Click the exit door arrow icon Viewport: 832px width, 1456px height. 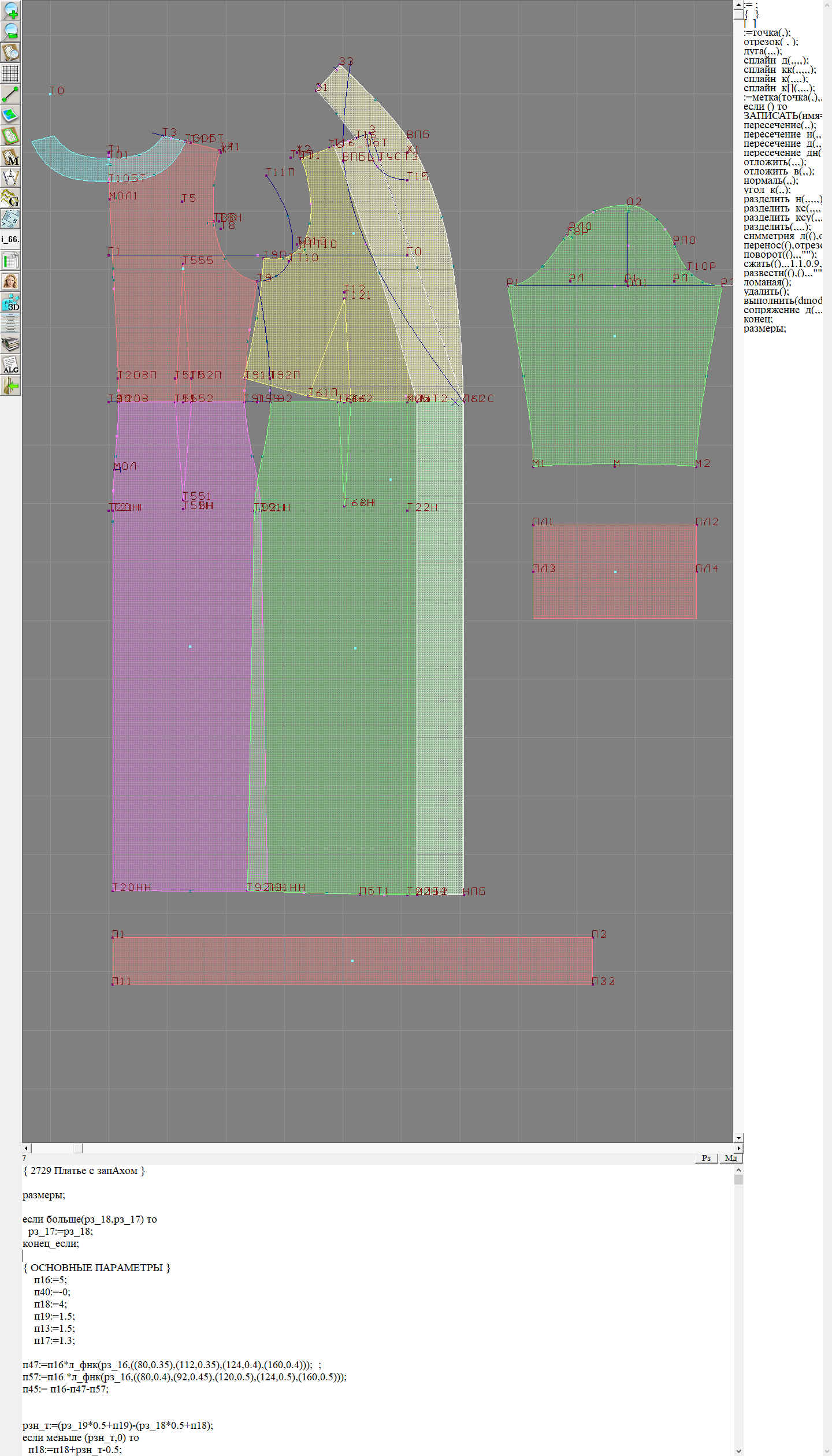[x=10, y=386]
